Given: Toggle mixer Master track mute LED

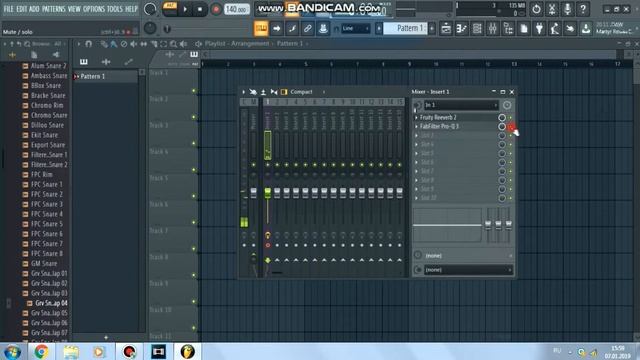Looking at the screenshot, I should 253,165.
